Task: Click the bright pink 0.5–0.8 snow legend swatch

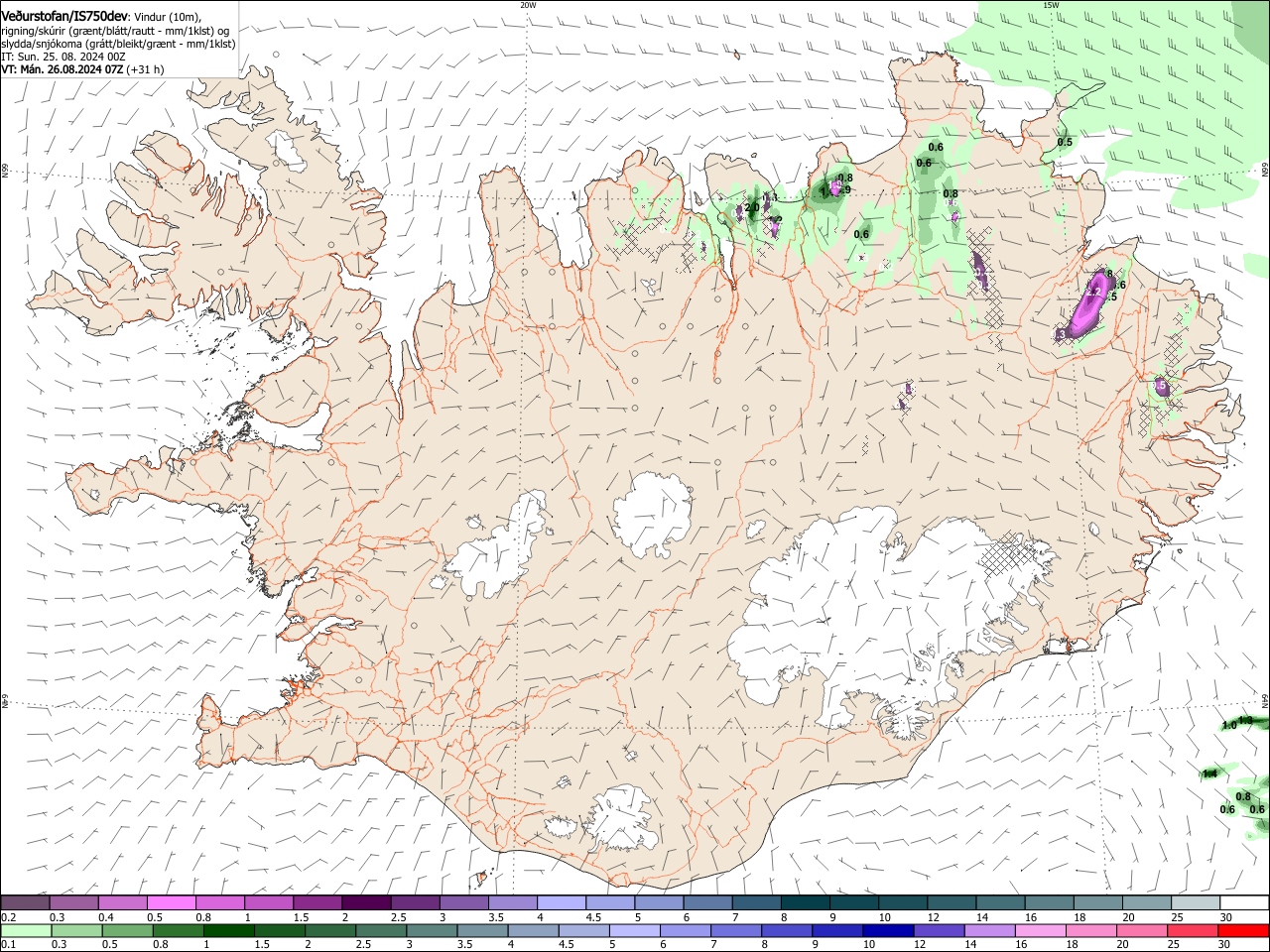Action: (171, 903)
